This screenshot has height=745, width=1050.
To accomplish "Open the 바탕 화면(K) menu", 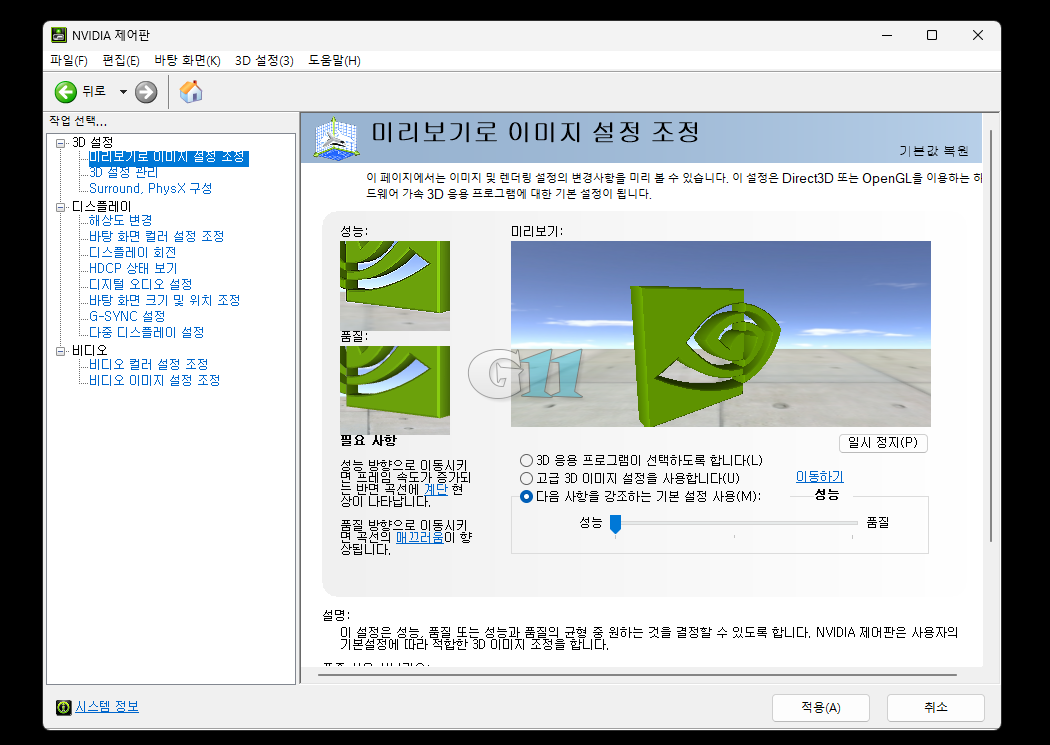I will pos(188,61).
